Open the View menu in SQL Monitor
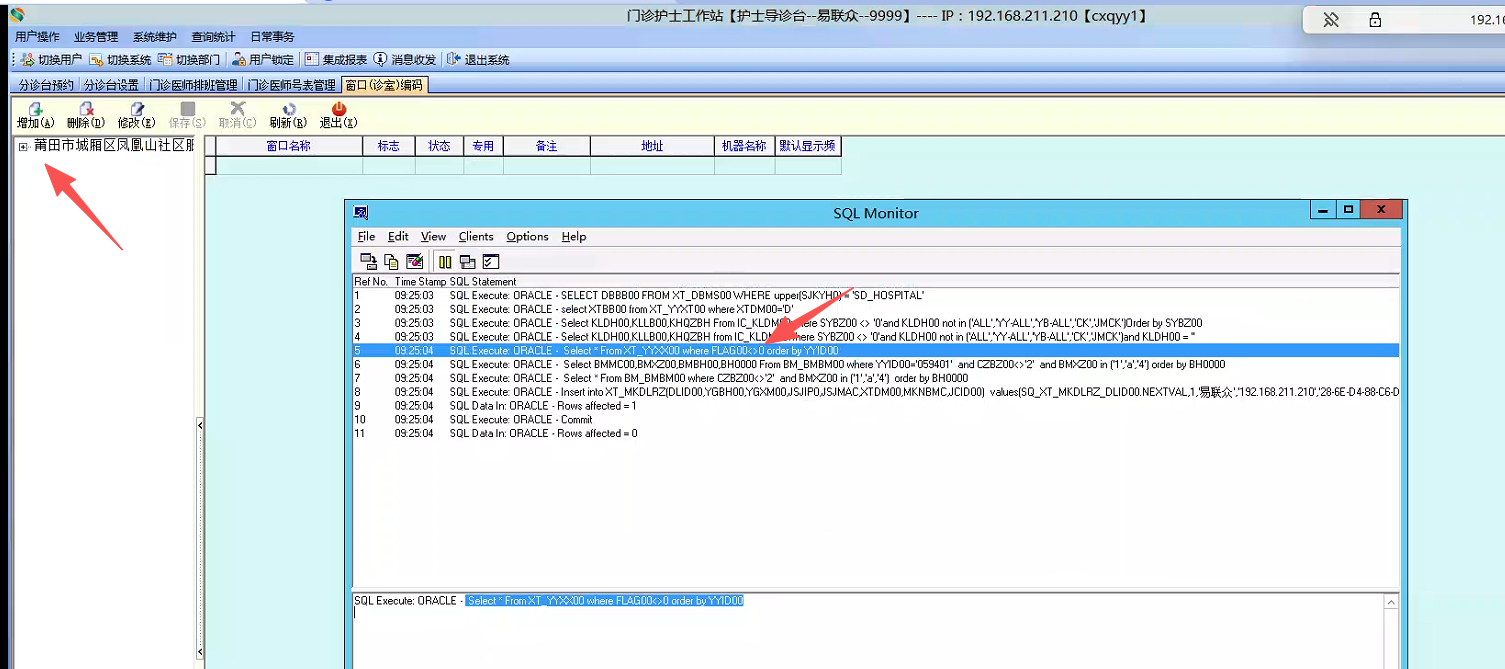This screenshot has width=1505, height=669. (x=433, y=237)
